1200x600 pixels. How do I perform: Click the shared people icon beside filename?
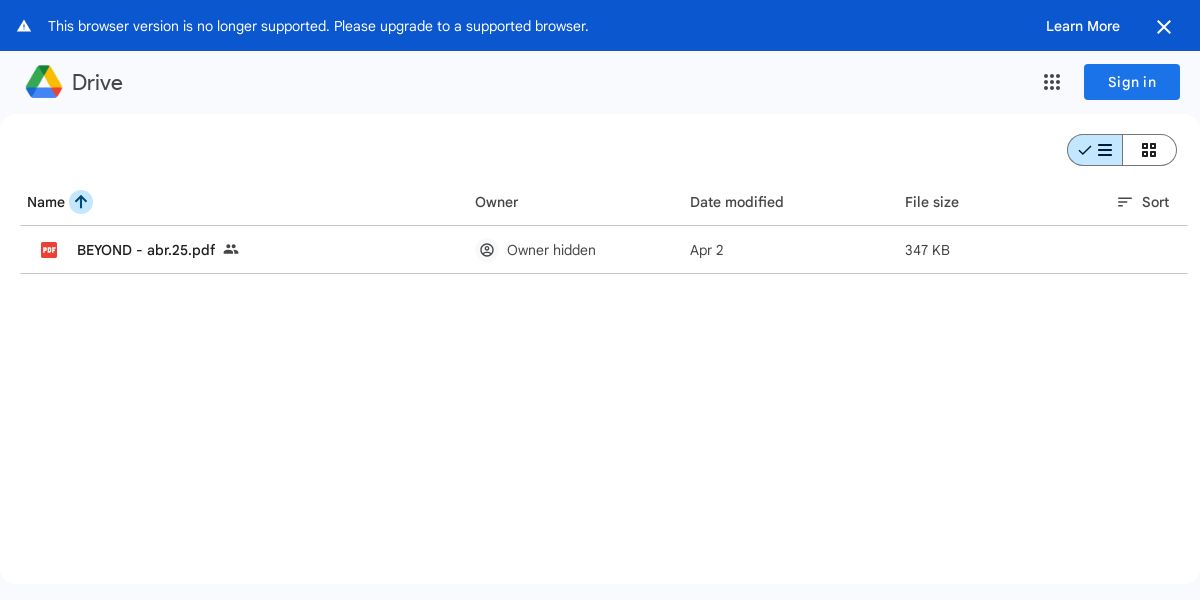coord(231,249)
